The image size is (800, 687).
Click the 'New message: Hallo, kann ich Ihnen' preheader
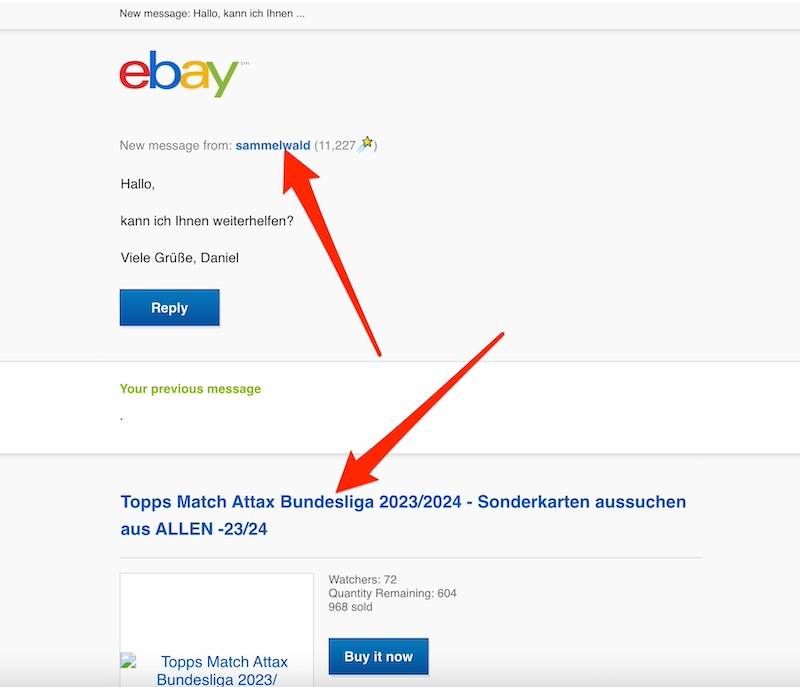212,14
